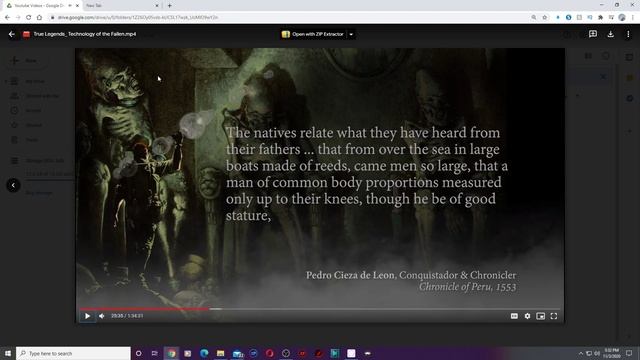Go back with the Drive preview back arrow

pyautogui.click(x=11, y=34)
